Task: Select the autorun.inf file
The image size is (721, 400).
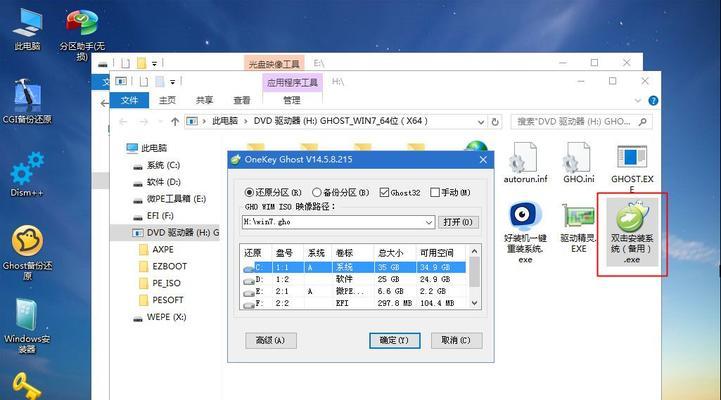Action: [x=525, y=163]
